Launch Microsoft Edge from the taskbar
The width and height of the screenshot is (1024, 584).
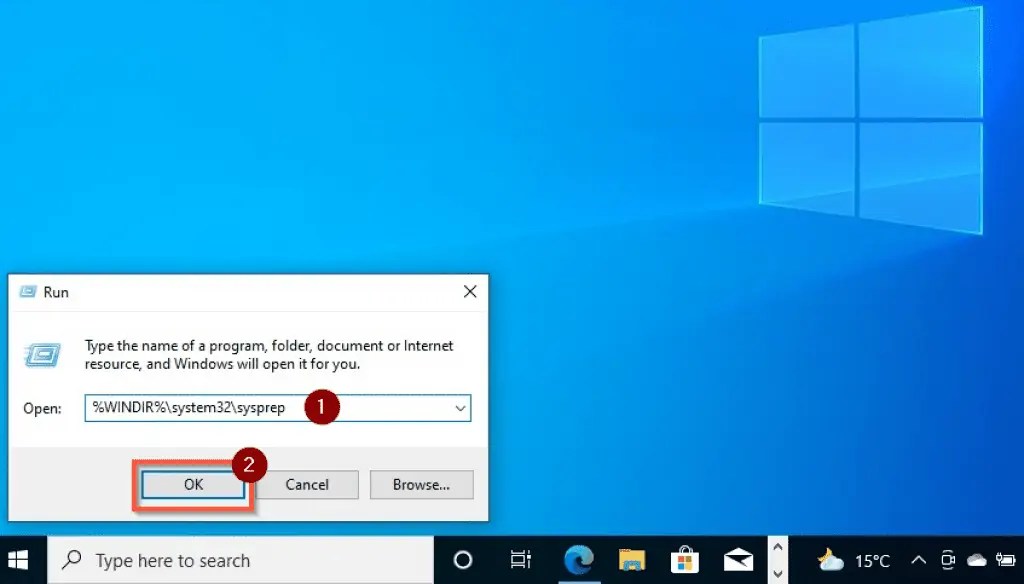tap(579, 560)
